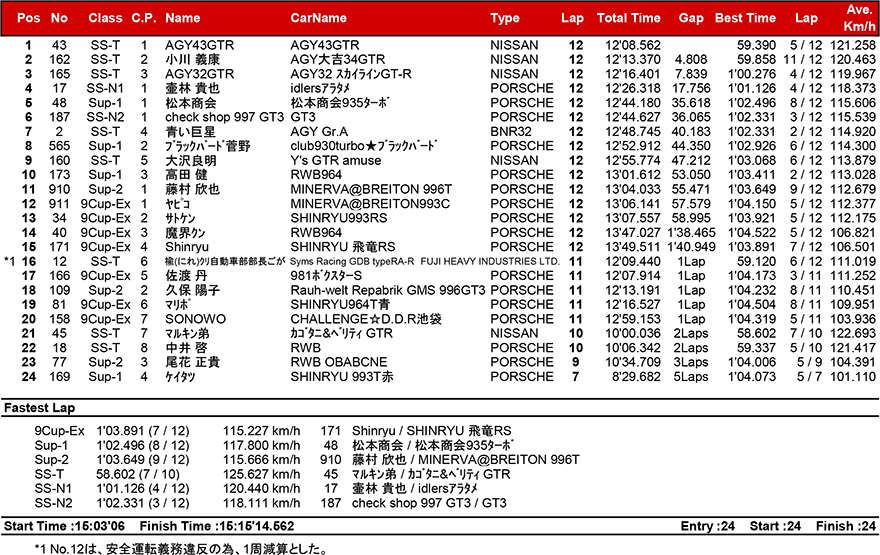
Task: Select 'Start Time :15:03'06' text
Action: click(65, 526)
